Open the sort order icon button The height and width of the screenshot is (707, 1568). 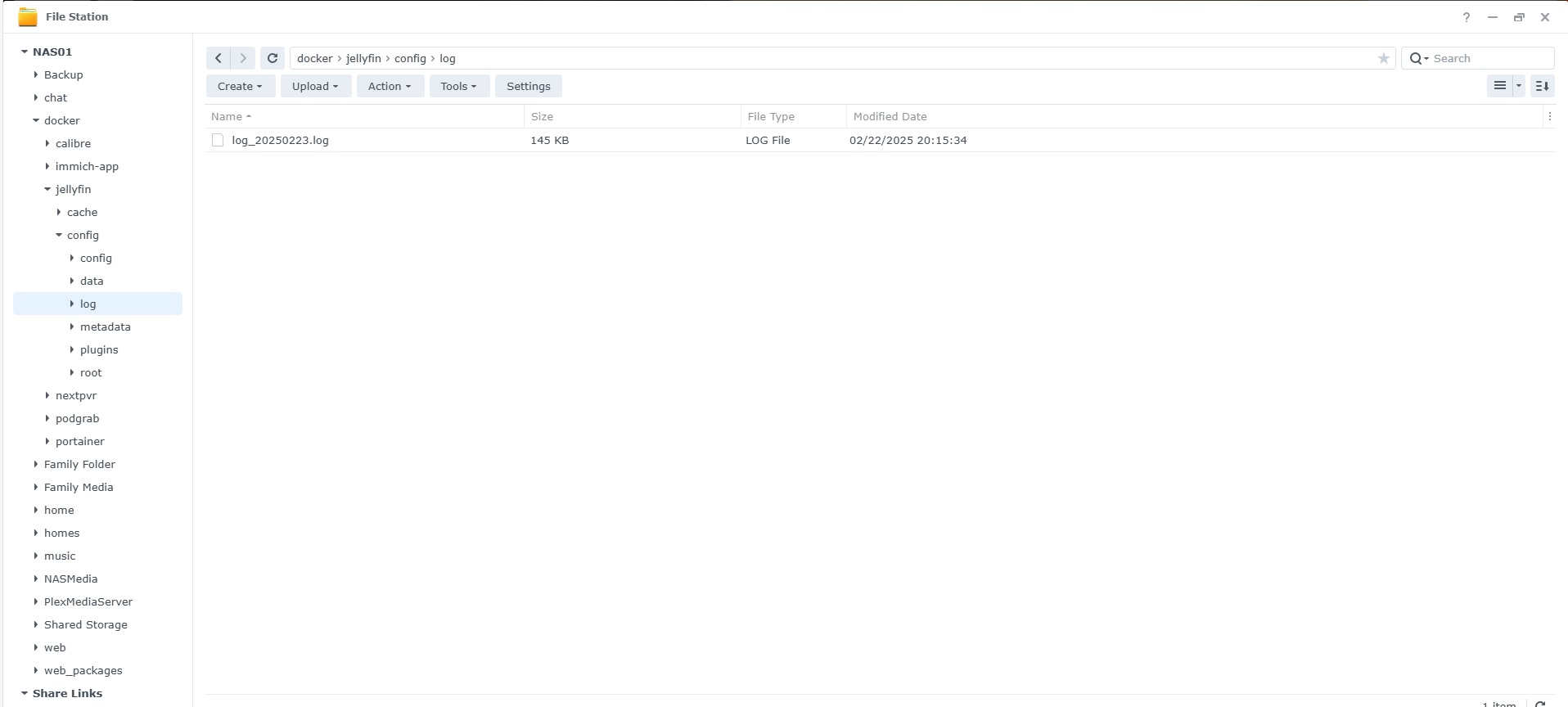click(1542, 86)
